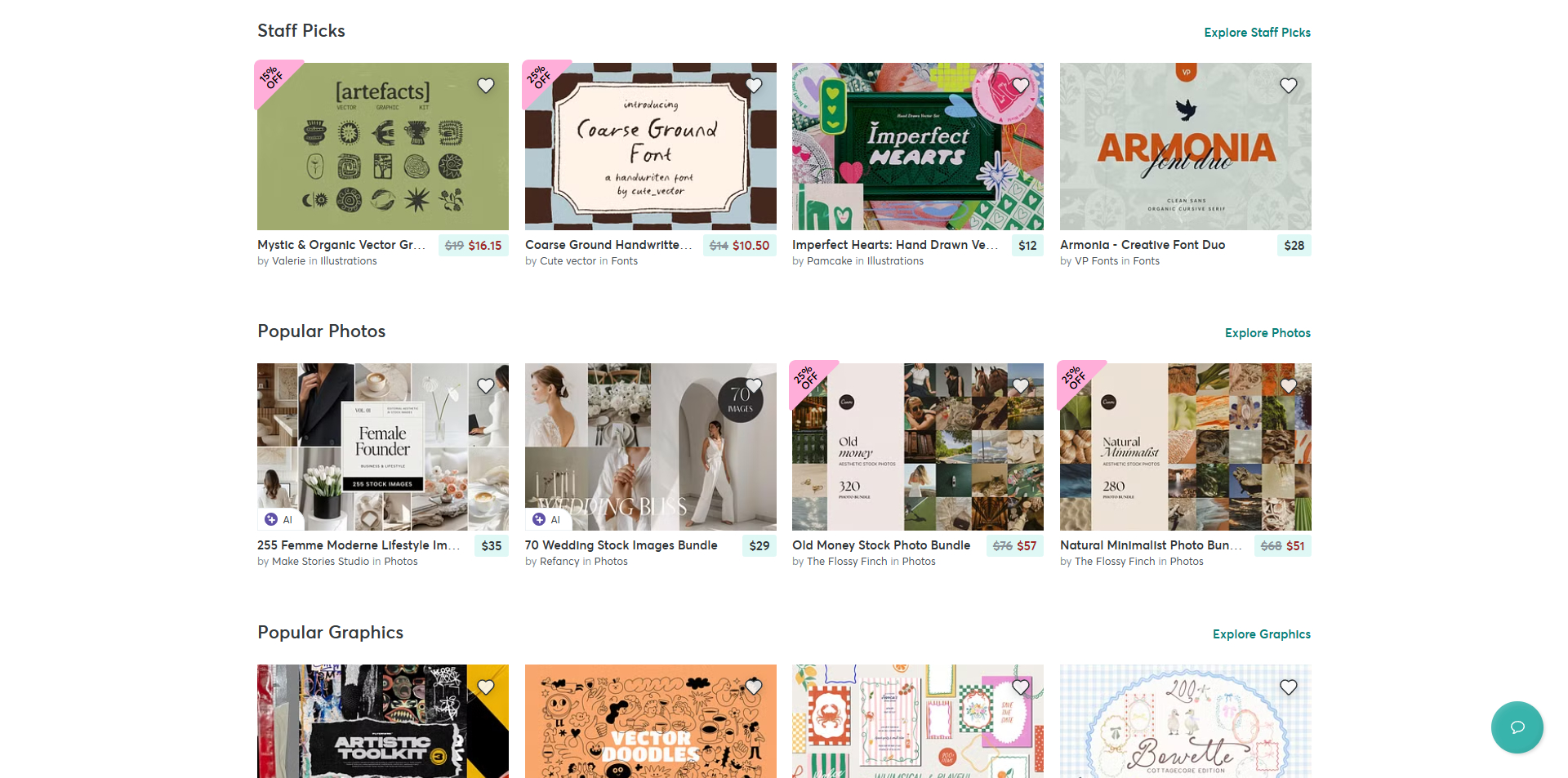Open Illustrations category under Imperfect Hearts
This screenshot has height=778, width=1568.
(x=895, y=261)
